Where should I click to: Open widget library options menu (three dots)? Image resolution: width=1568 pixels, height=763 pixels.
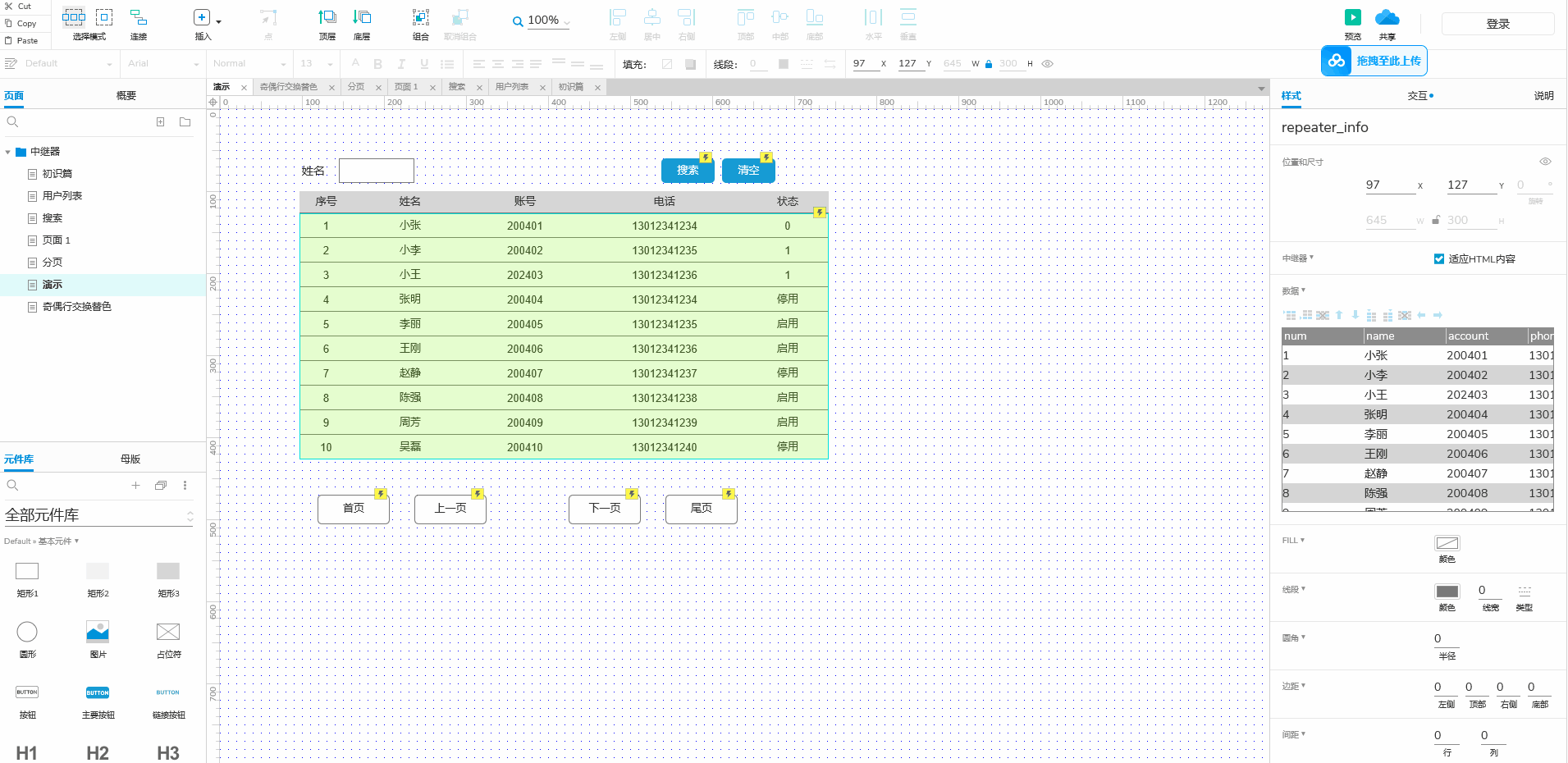[185, 485]
